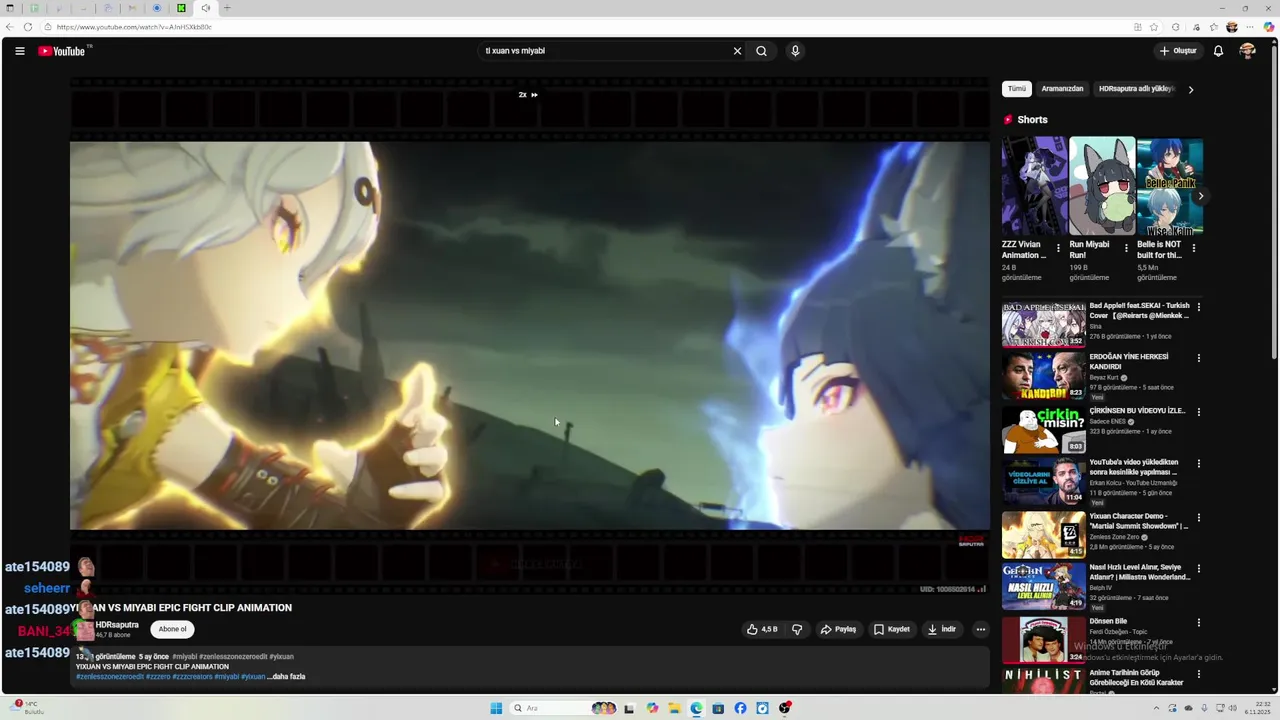This screenshot has height=720, width=1280.
Task: Go back with browser back arrow
Action: click(9, 27)
